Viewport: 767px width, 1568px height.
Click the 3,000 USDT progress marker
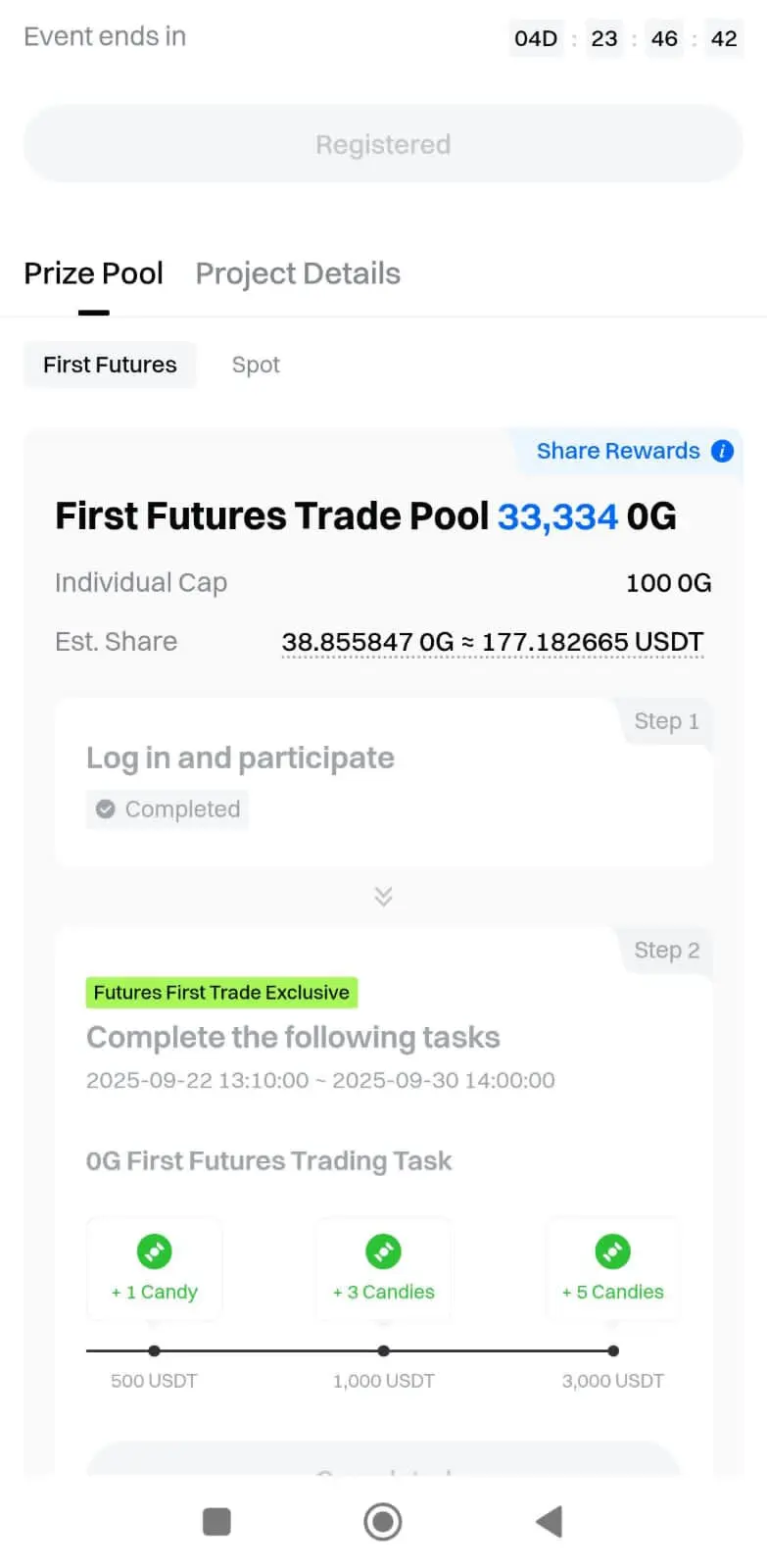click(613, 1350)
